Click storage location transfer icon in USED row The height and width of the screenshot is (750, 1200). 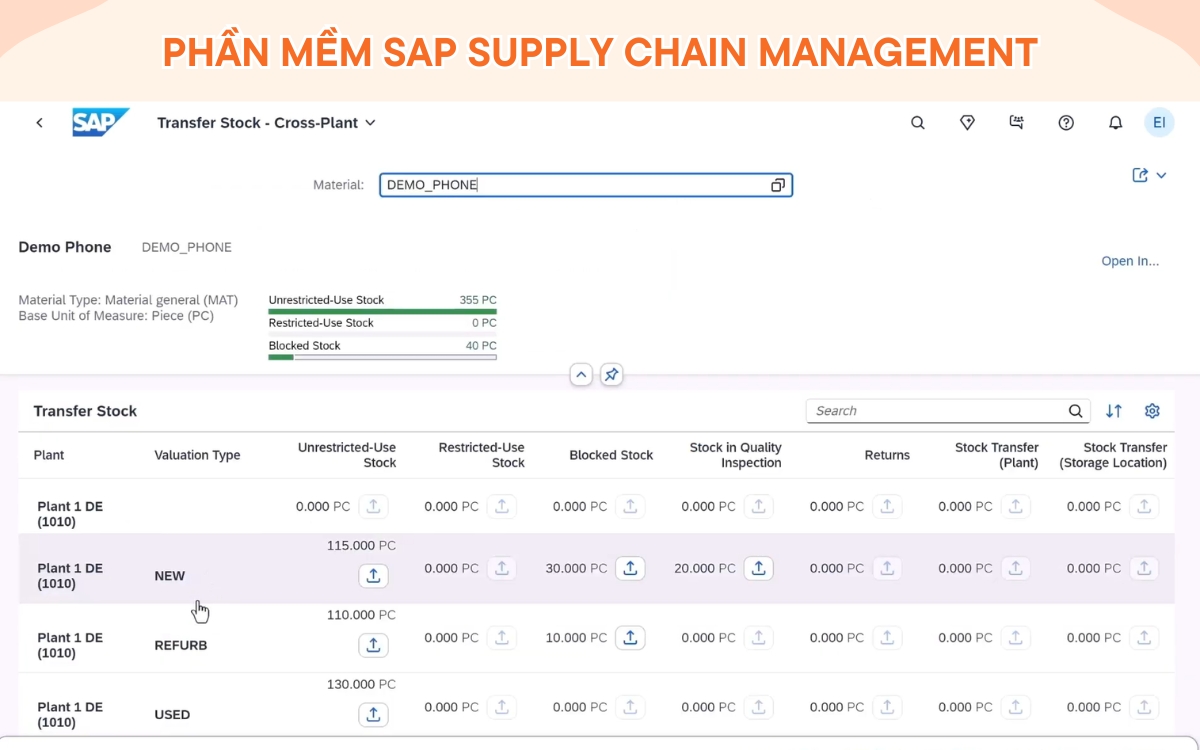(x=1144, y=707)
